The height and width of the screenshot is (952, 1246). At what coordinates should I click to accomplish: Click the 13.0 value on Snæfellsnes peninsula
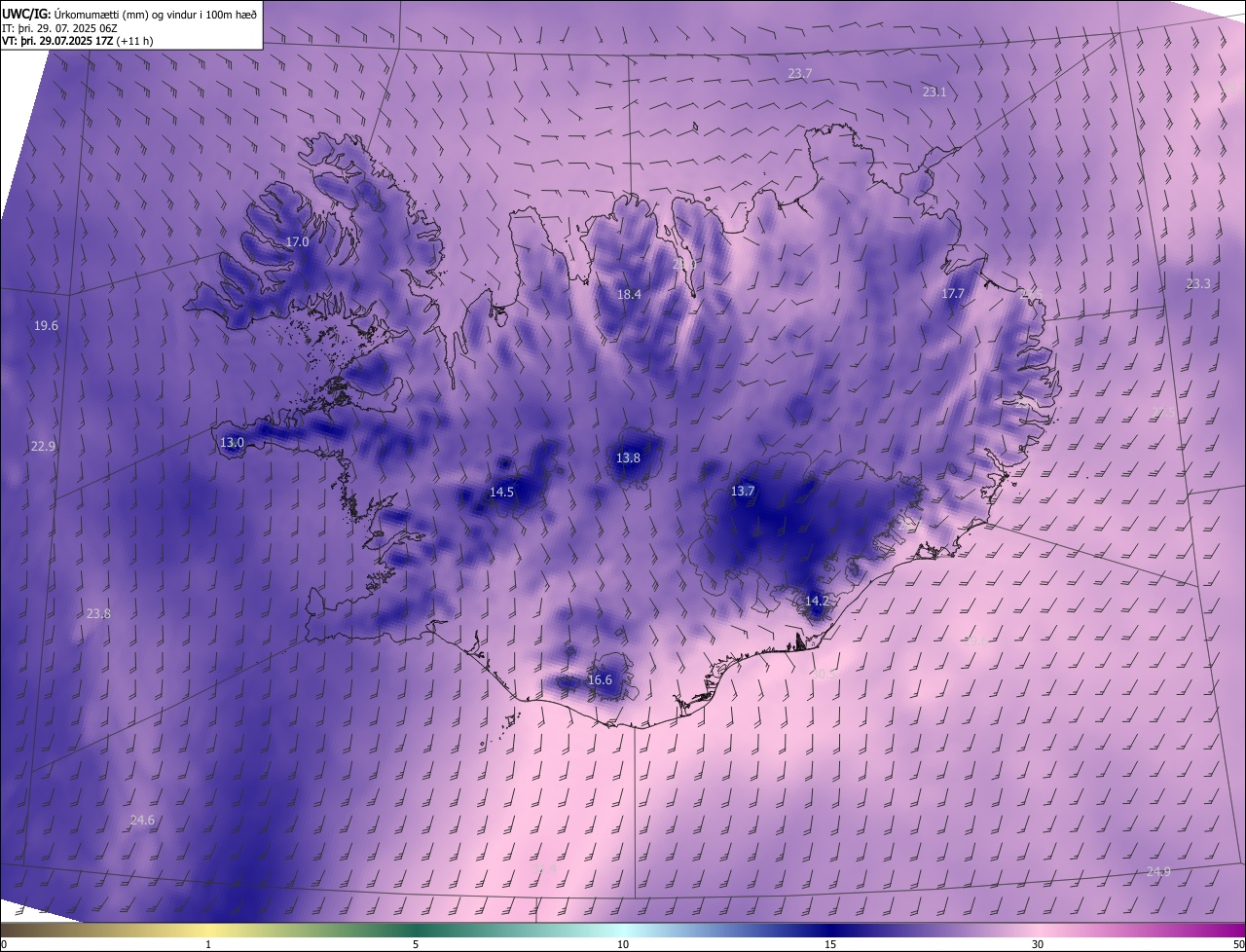(232, 442)
